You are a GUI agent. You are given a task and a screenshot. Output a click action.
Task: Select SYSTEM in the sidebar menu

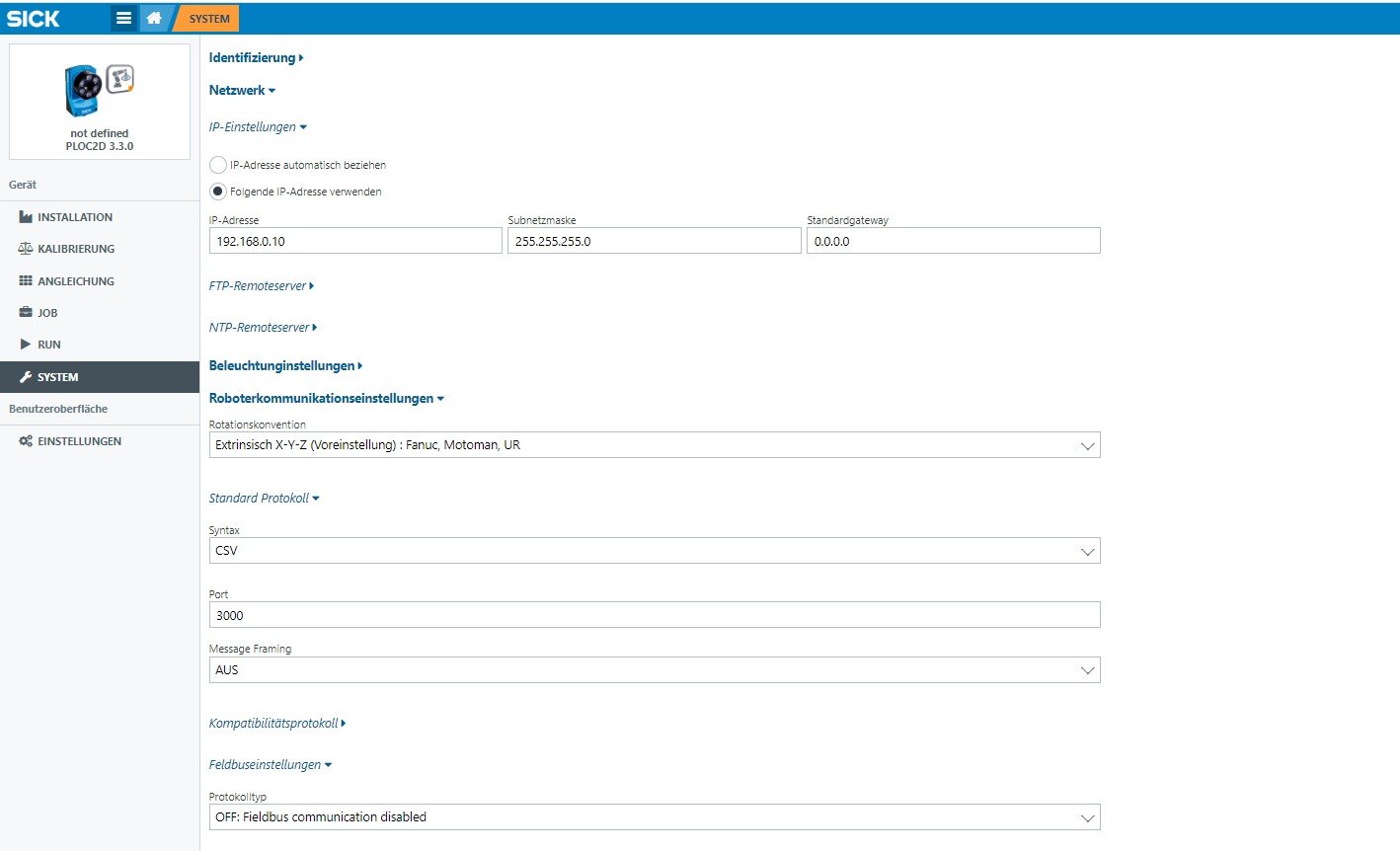(x=99, y=377)
